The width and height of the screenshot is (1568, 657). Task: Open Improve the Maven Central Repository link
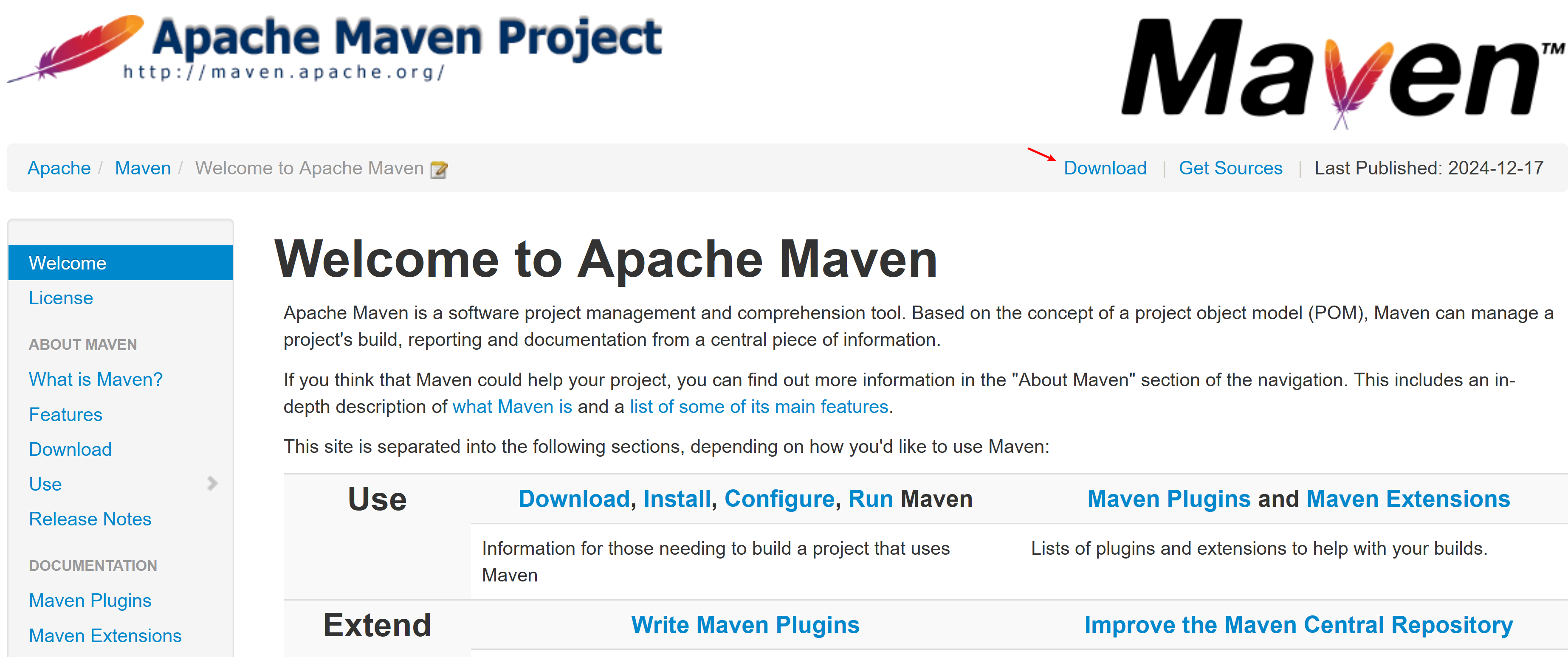(1298, 625)
